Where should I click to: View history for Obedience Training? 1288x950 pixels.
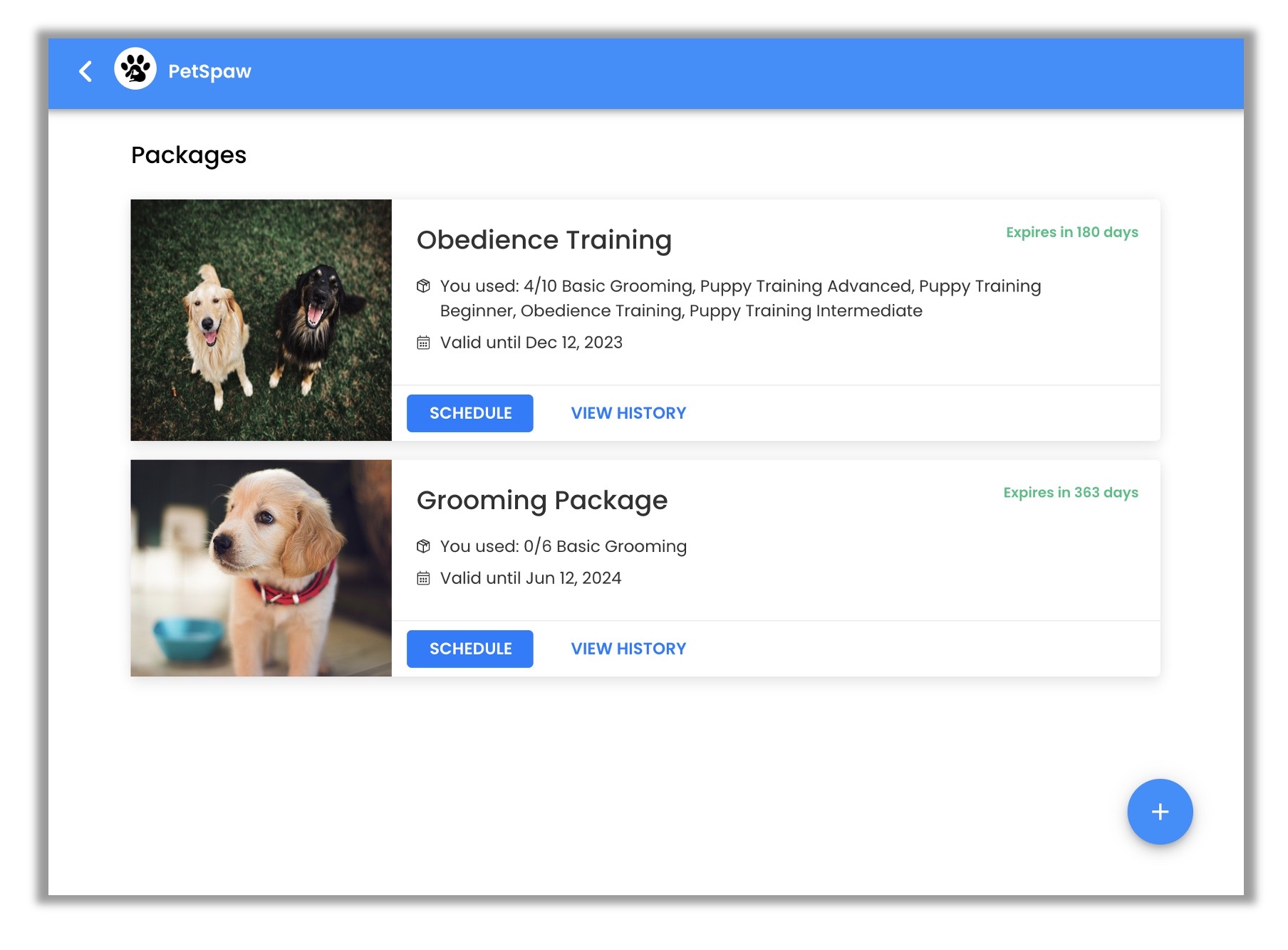pos(628,413)
